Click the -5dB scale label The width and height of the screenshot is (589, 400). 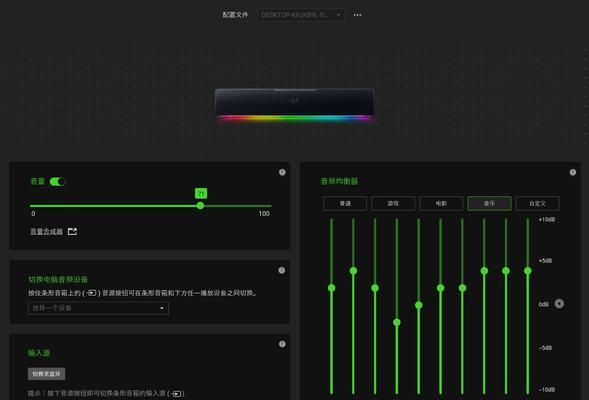pos(545,348)
